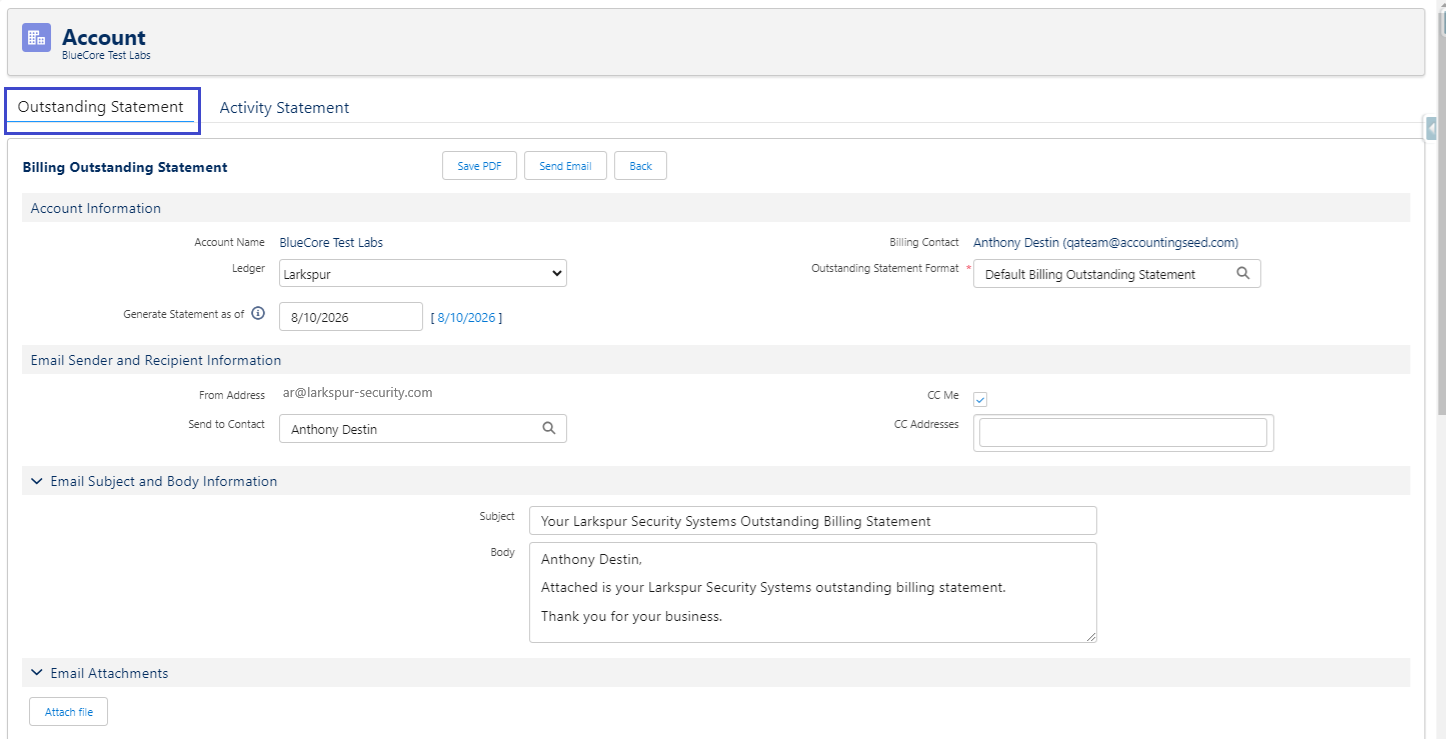
Task: Click the Back button
Action: click(640, 166)
